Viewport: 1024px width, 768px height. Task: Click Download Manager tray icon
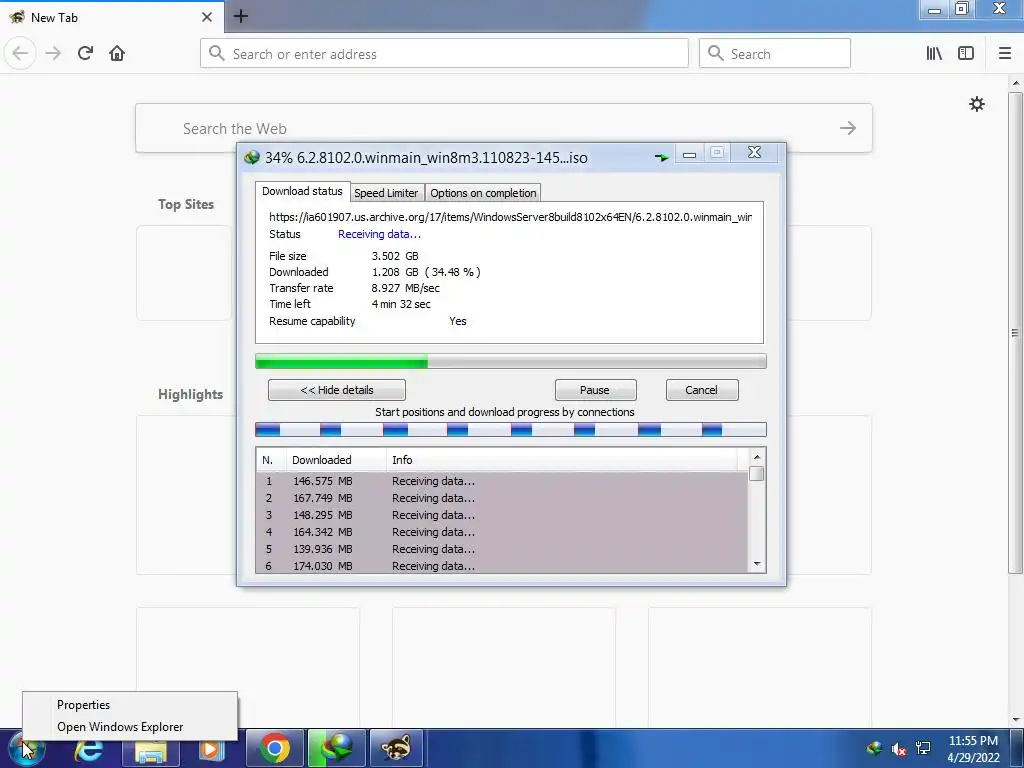(x=874, y=748)
